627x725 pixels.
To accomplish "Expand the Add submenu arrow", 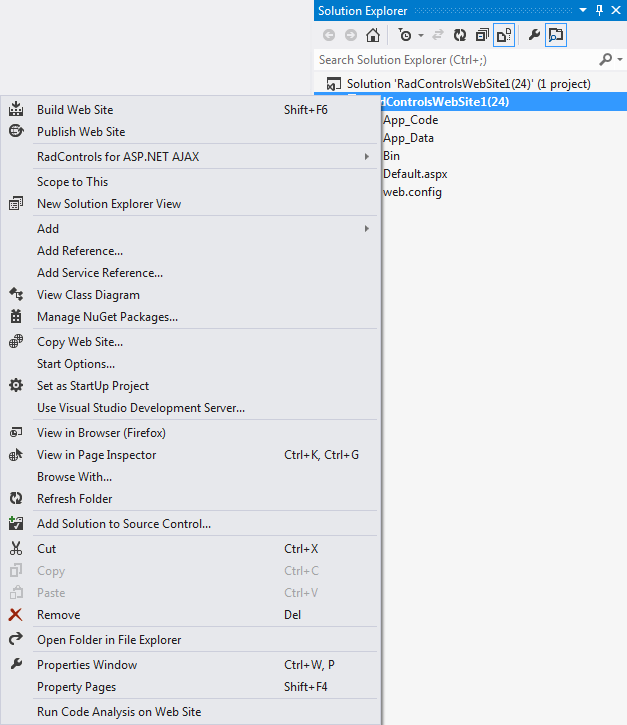I will tap(367, 229).
